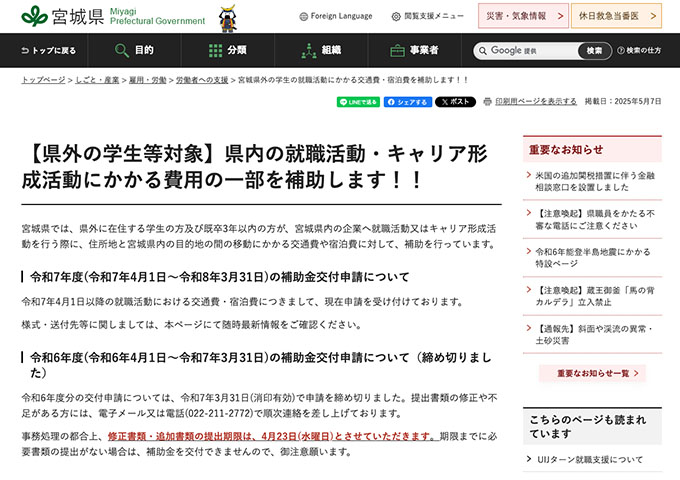Viewport: 680px width, 480px height.
Task: Open 災害・気象情報 disaster information button
Action: pos(523,16)
